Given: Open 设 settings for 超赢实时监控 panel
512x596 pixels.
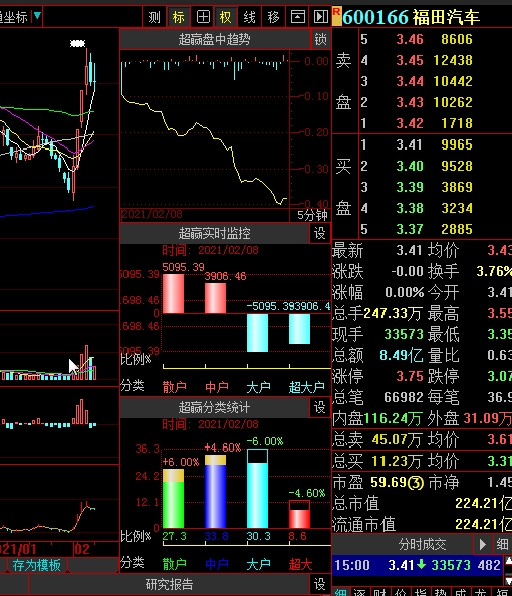Looking at the screenshot, I should [x=319, y=233].
